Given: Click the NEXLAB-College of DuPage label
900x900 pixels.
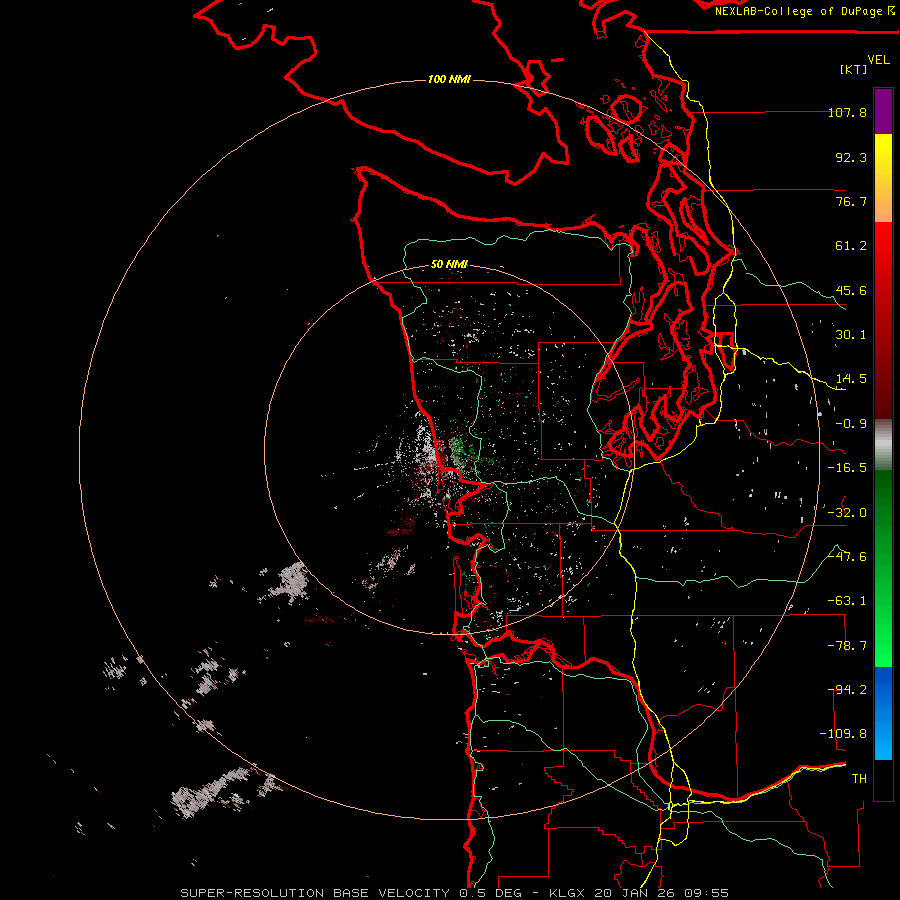Looking at the screenshot, I should (x=804, y=11).
